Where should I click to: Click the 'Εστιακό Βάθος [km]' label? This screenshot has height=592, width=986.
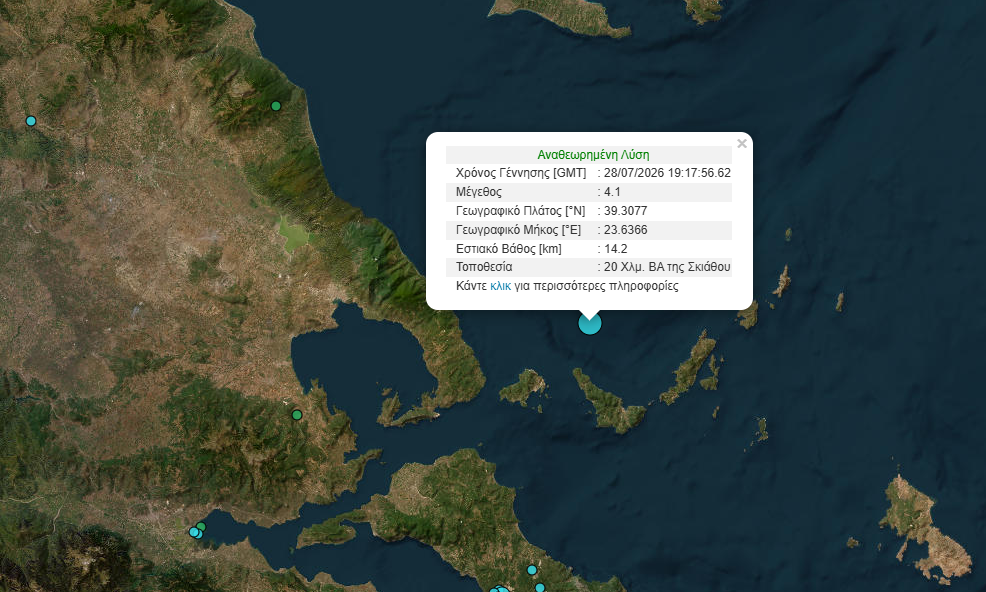[x=509, y=249]
